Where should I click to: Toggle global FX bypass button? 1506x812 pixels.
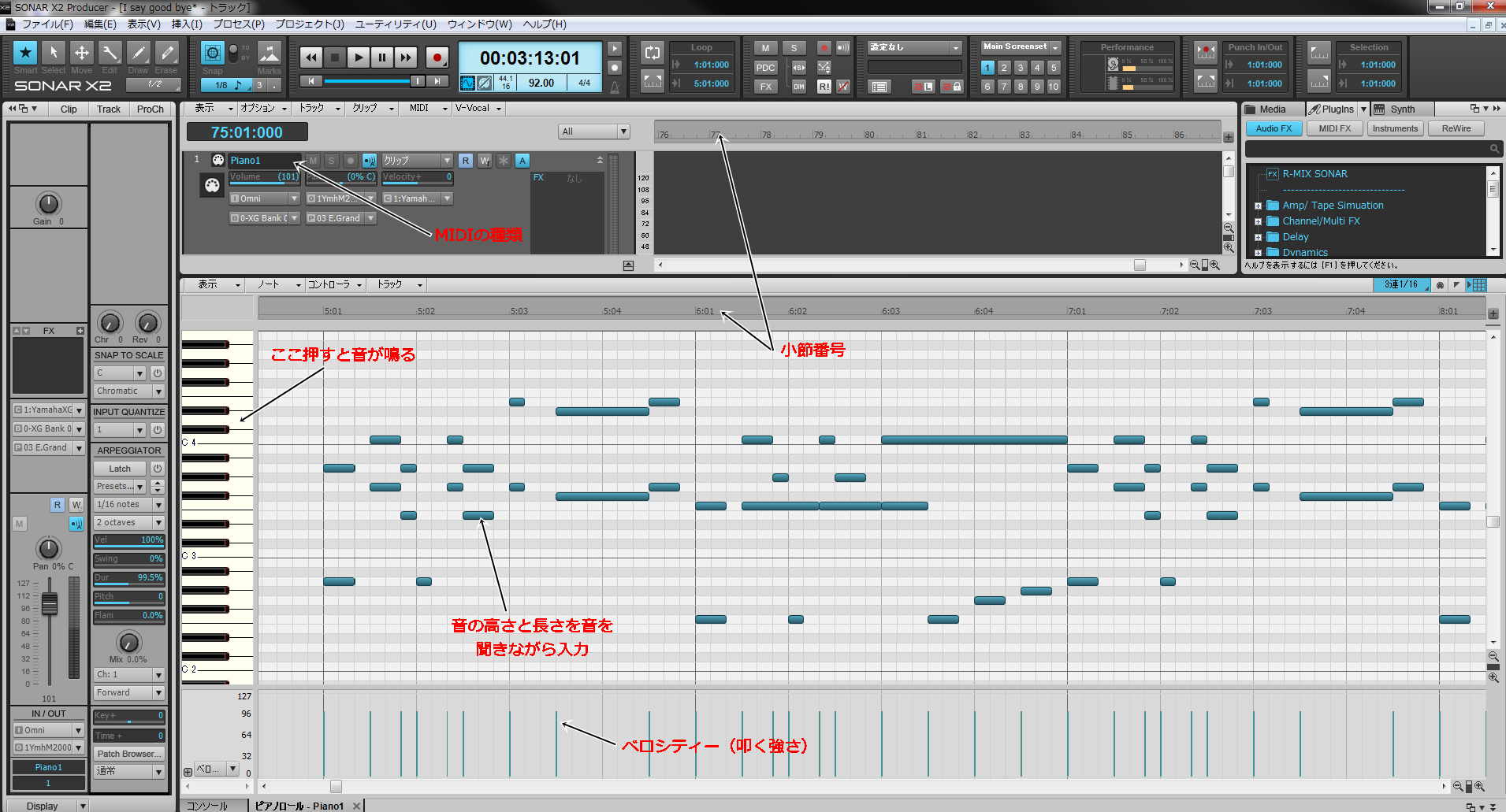tap(765, 87)
